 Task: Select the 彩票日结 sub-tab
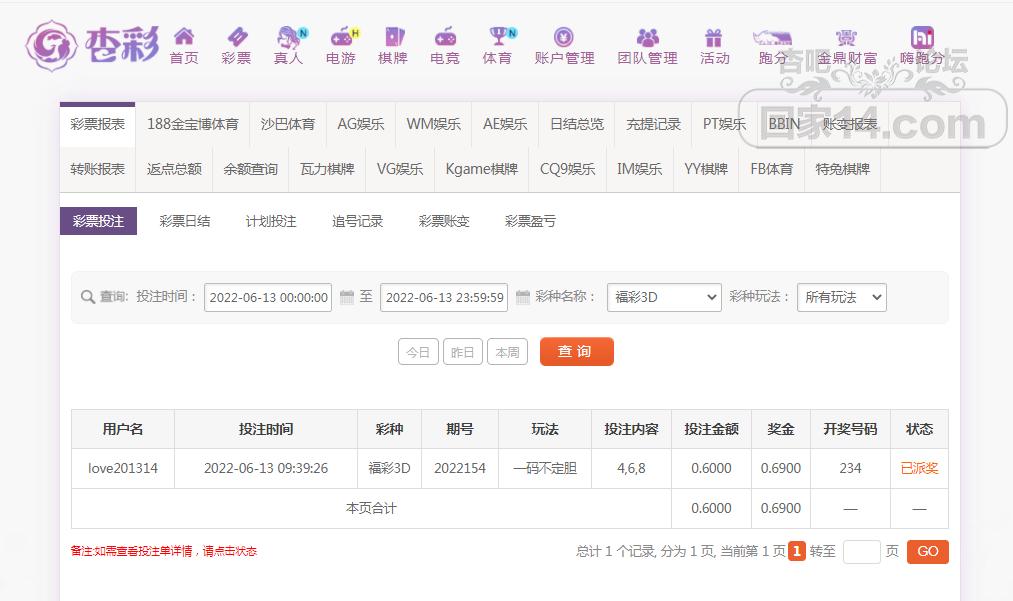click(x=185, y=221)
